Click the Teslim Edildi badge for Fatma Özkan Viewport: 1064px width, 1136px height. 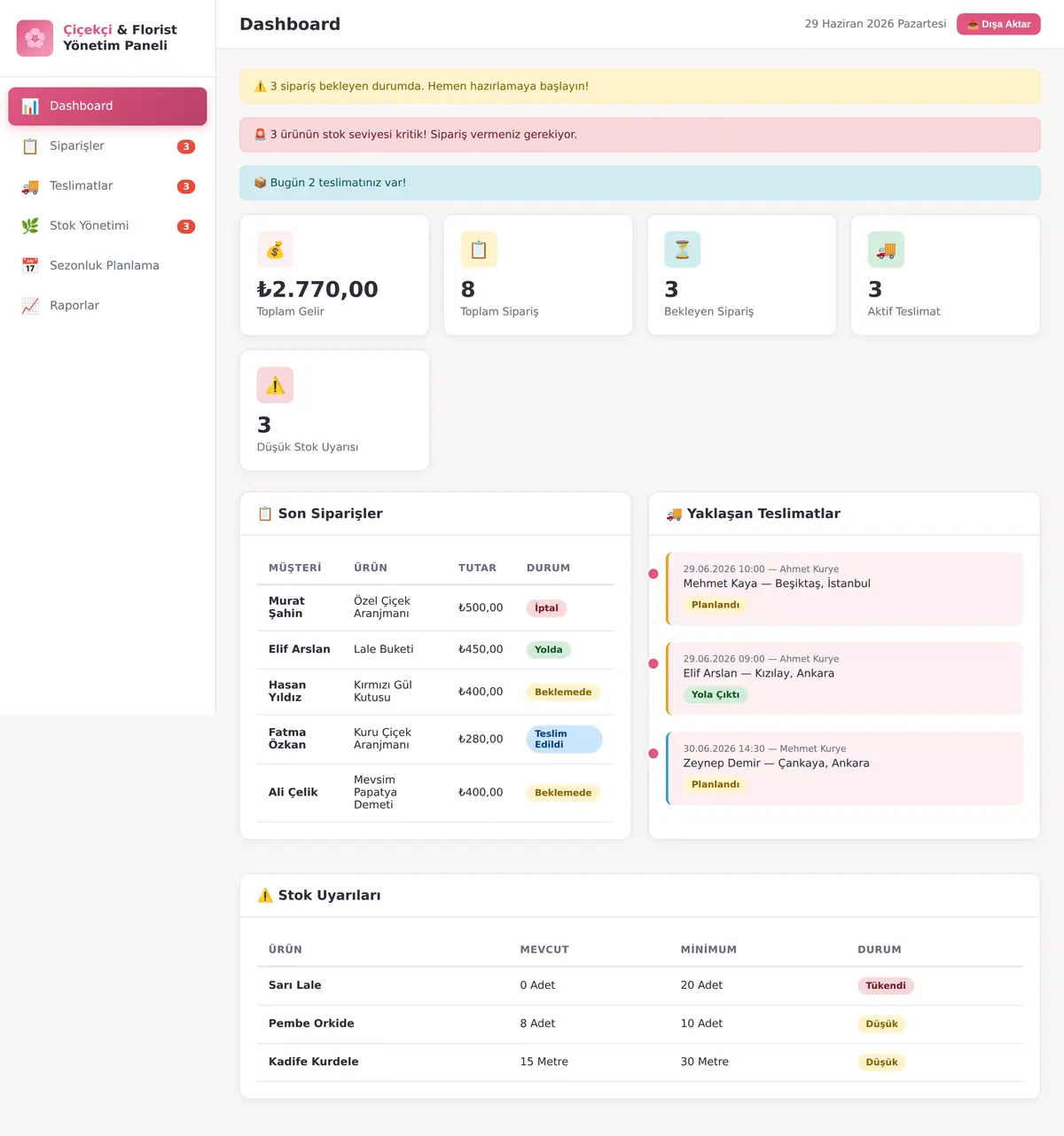pos(564,740)
